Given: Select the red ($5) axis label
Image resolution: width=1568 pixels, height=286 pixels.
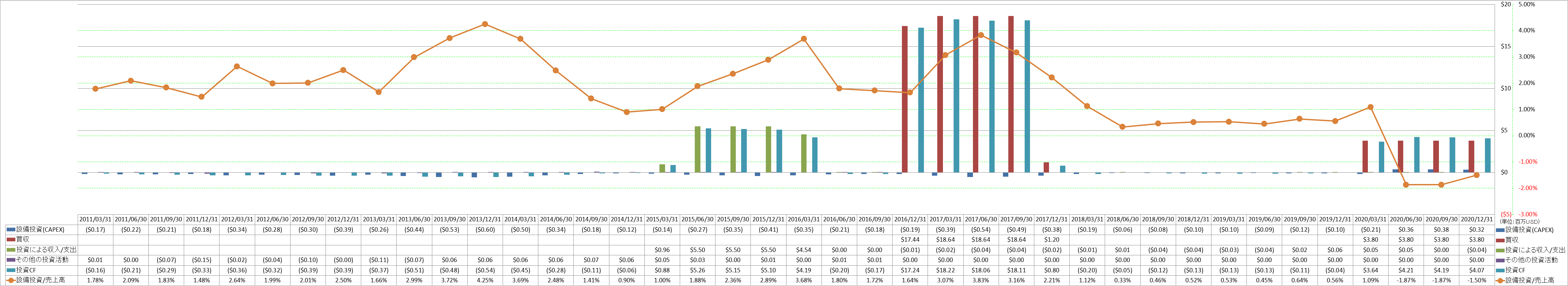Looking at the screenshot, I should click(1505, 214).
